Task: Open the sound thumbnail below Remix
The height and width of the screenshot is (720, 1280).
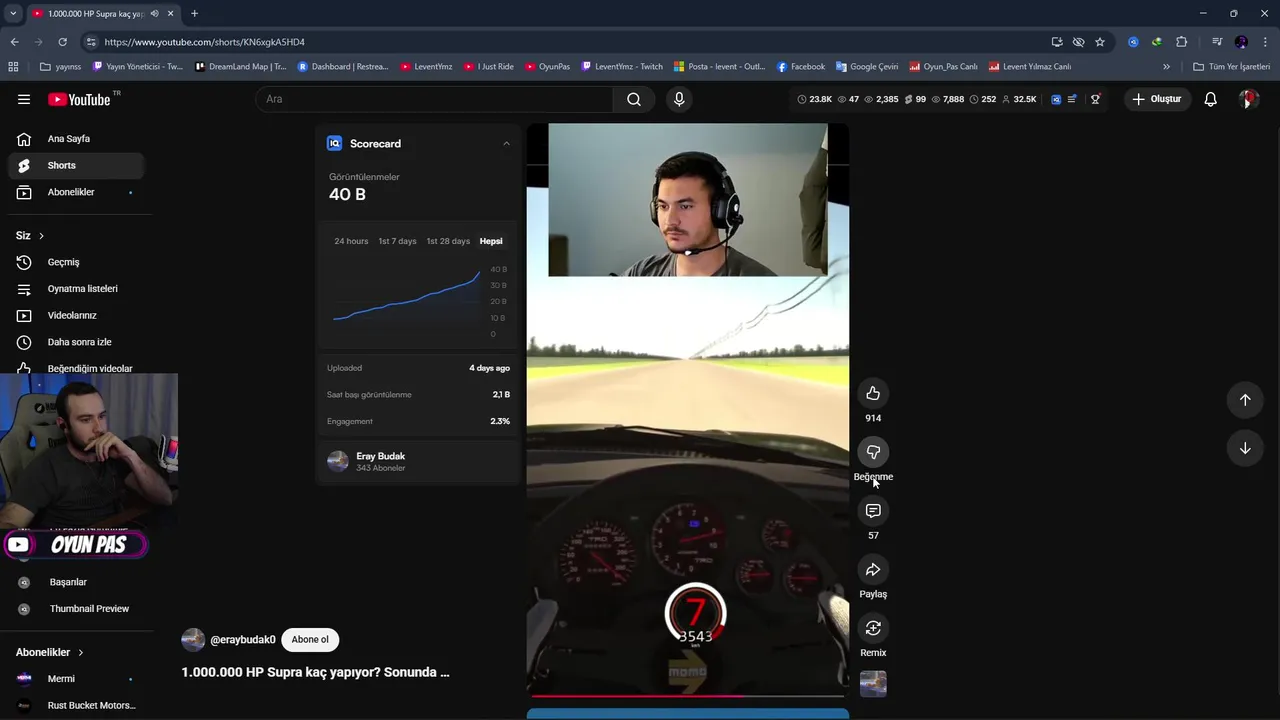Action: point(873,684)
